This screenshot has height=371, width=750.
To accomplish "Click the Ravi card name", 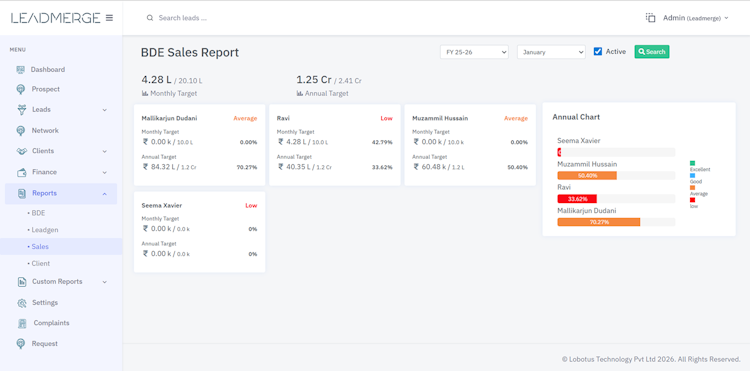I will coord(283,118).
